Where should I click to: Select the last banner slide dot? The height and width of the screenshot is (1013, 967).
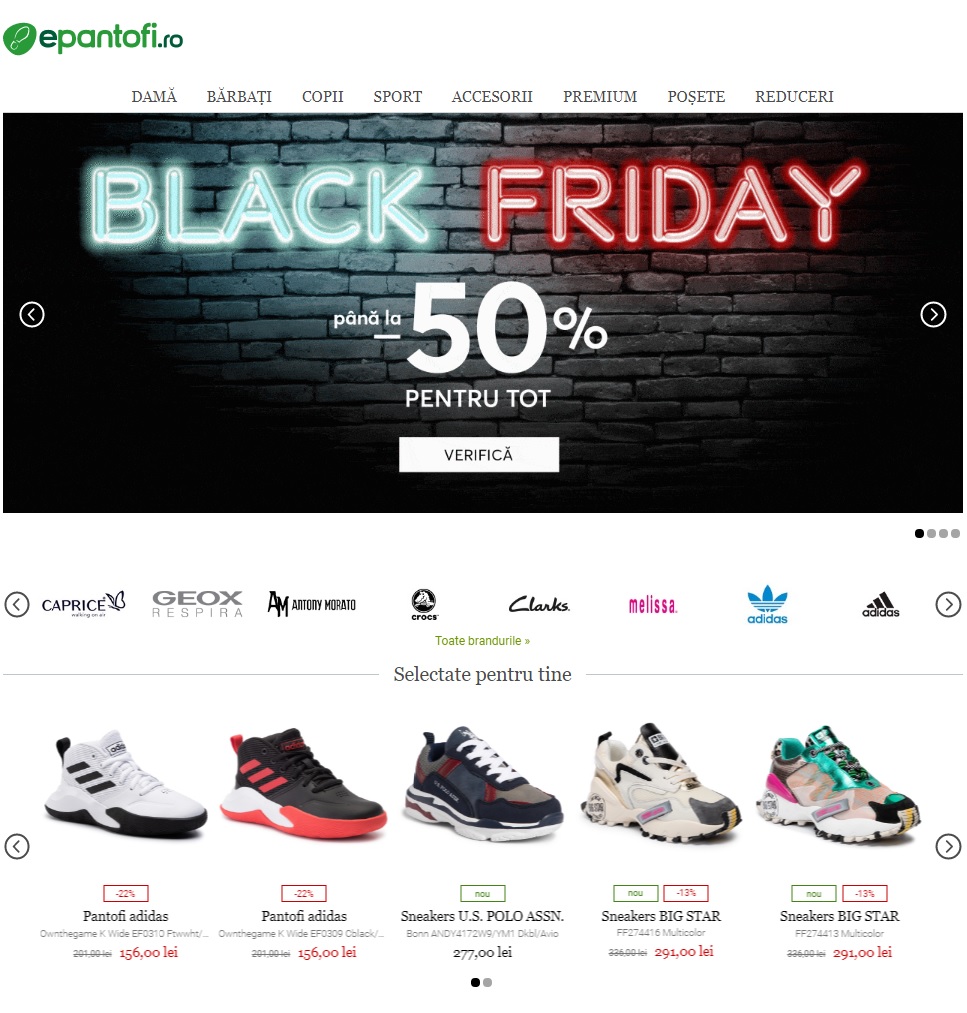coord(955,534)
